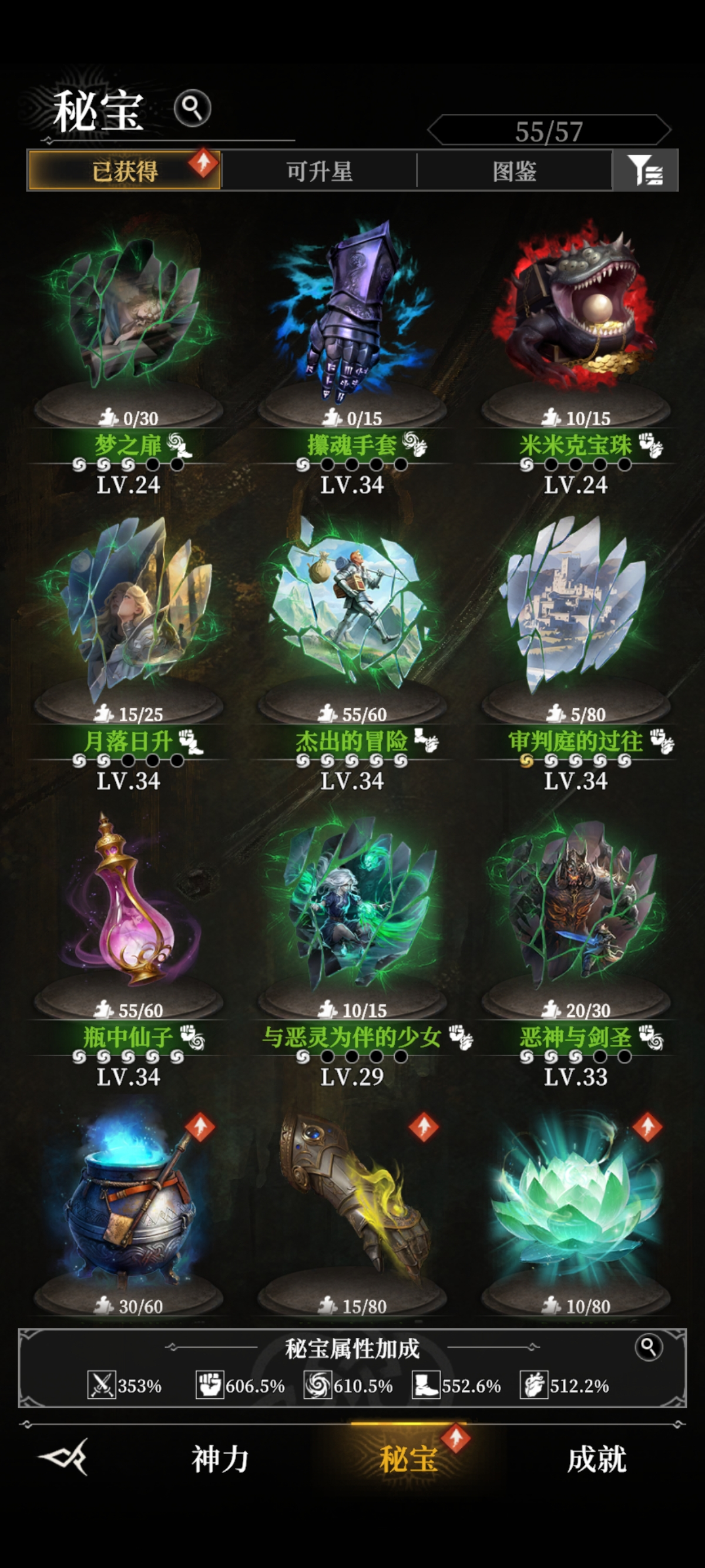Open the 神力 bottom navigation tab
Image resolution: width=705 pixels, height=1568 pixels.
pyautogui.click(x=220, y=1459)
